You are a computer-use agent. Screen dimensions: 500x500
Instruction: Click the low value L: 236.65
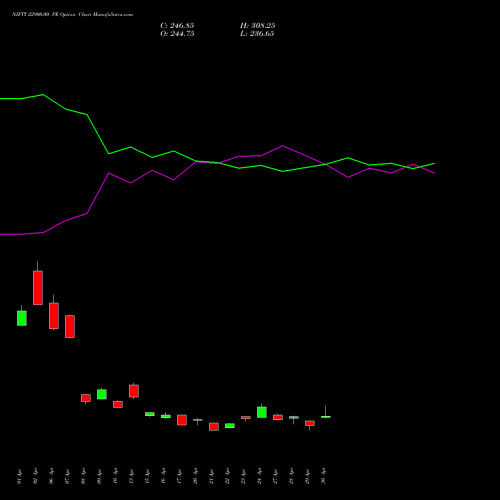pos(257,34)
